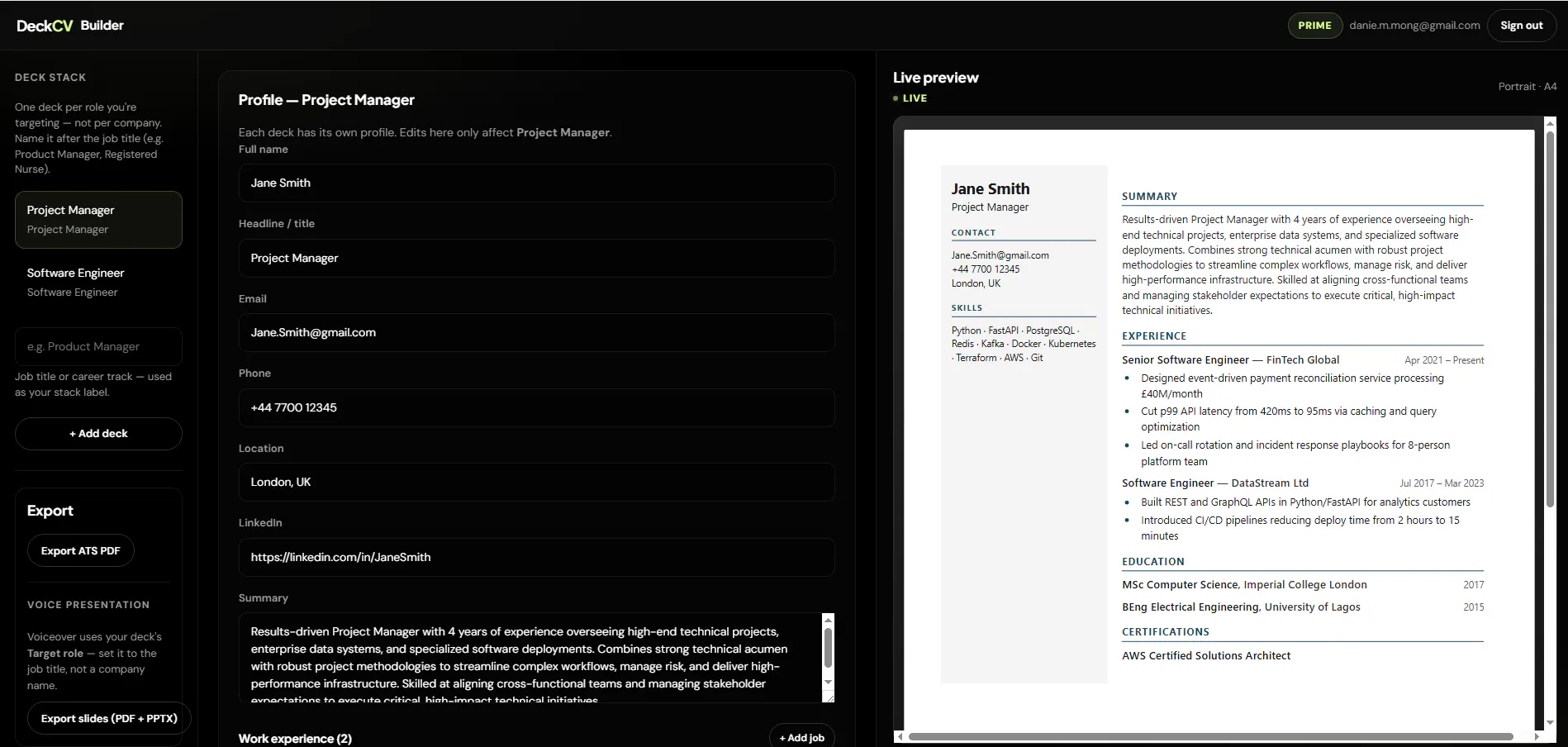The height and width of the screenshot is (747, 1568).
Task: Click Jul 2017 – Mar 2023 date range
Action: click(1442, 483)
